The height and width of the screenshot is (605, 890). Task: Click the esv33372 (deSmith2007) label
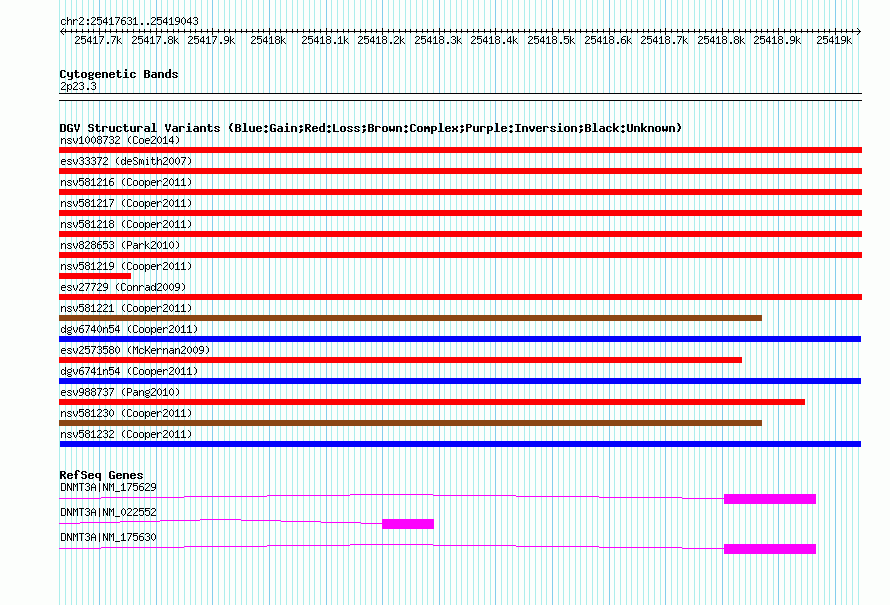pyautogui.click(x=126, y=161)
